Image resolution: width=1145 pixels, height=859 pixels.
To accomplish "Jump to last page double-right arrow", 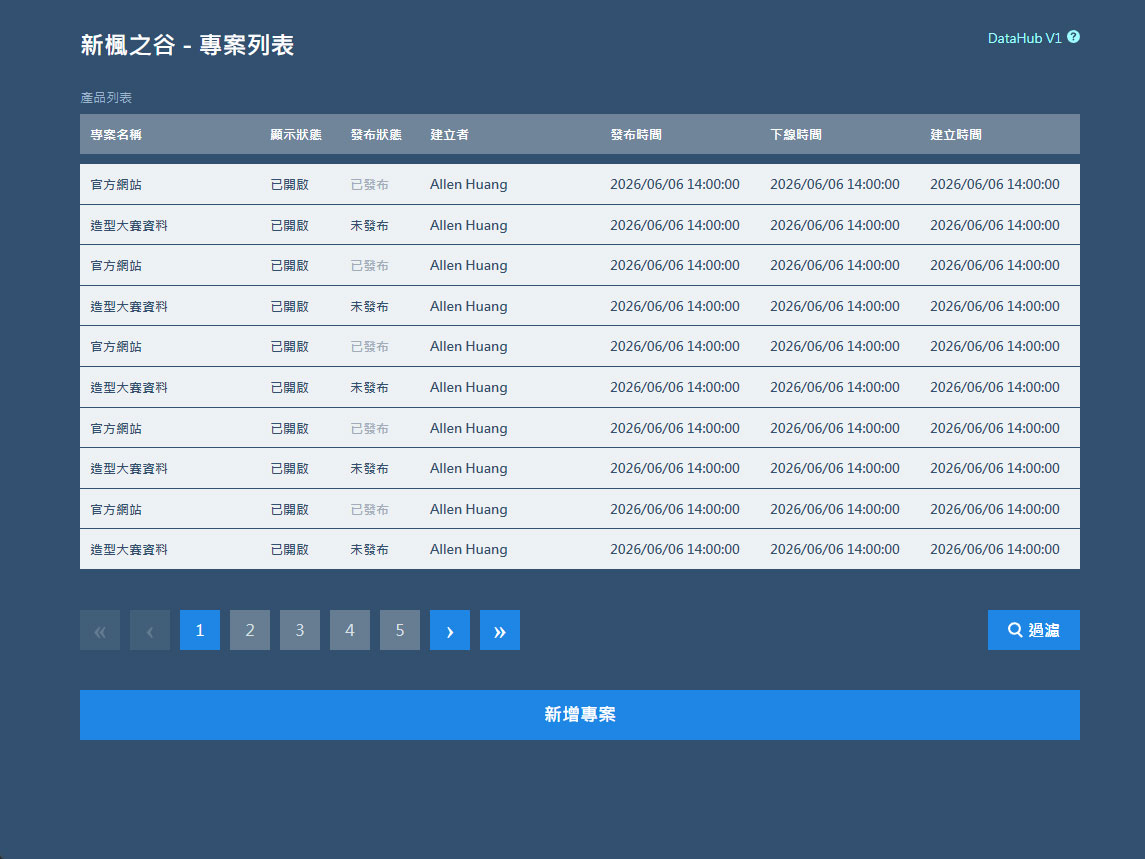I will (499, 630).
